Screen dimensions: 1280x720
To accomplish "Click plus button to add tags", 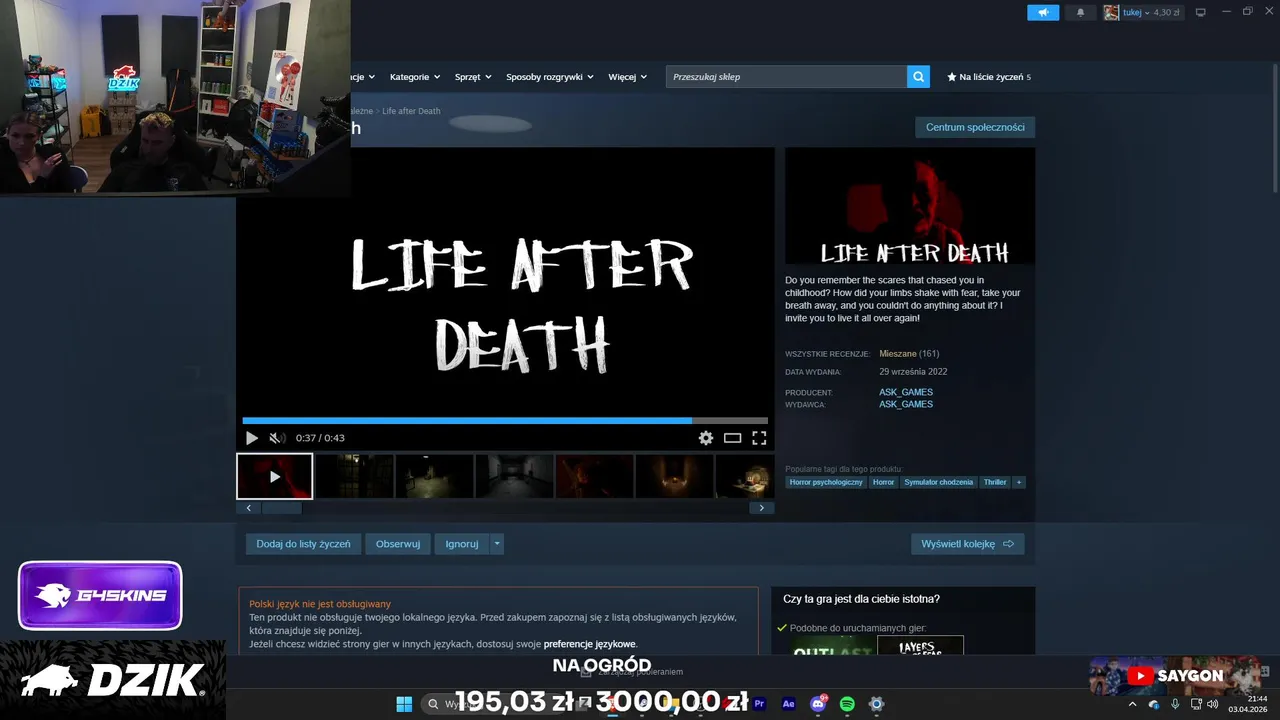I will click(1019, 482).
